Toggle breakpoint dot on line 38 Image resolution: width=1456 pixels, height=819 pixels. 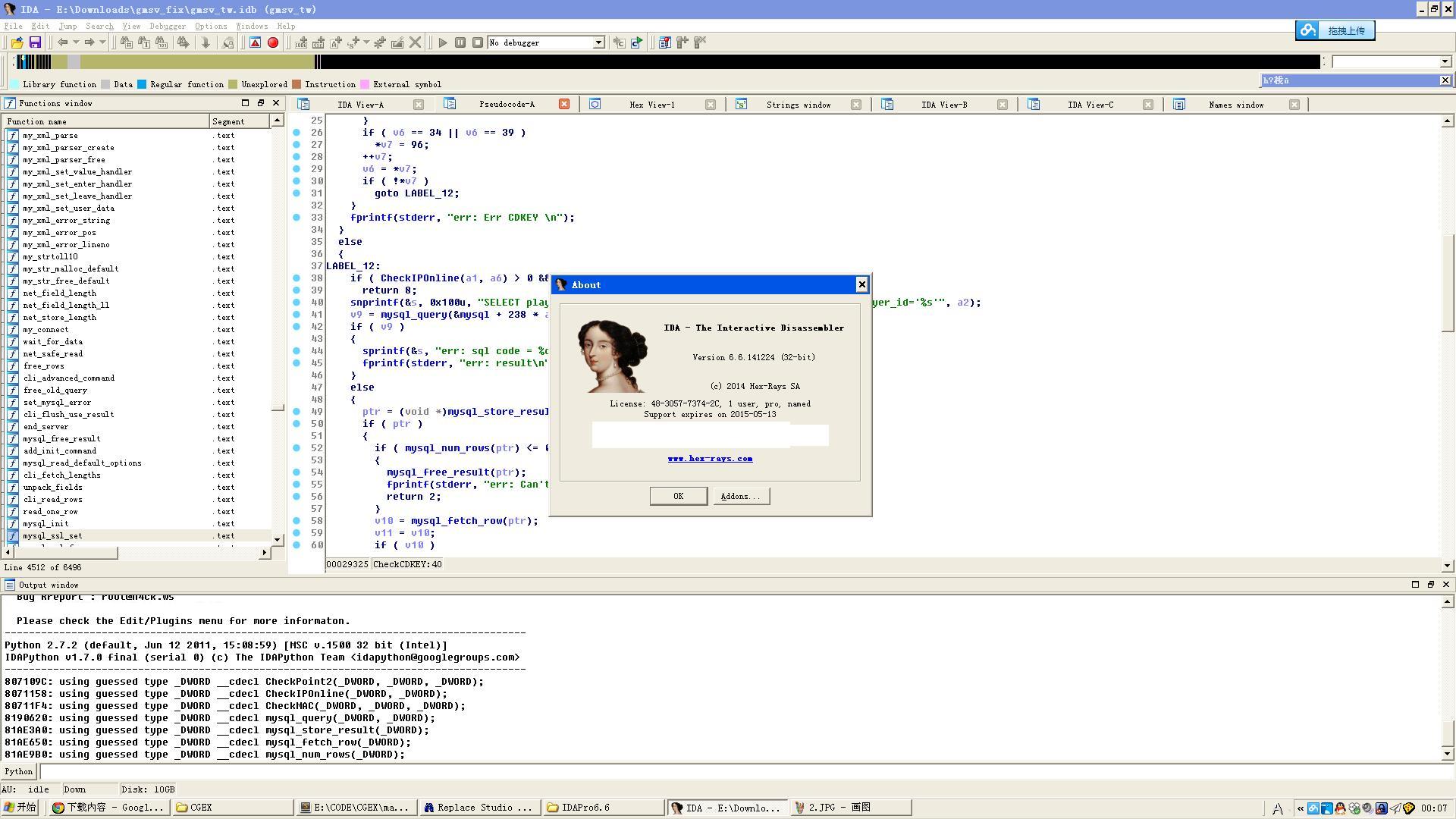point(297,278)
